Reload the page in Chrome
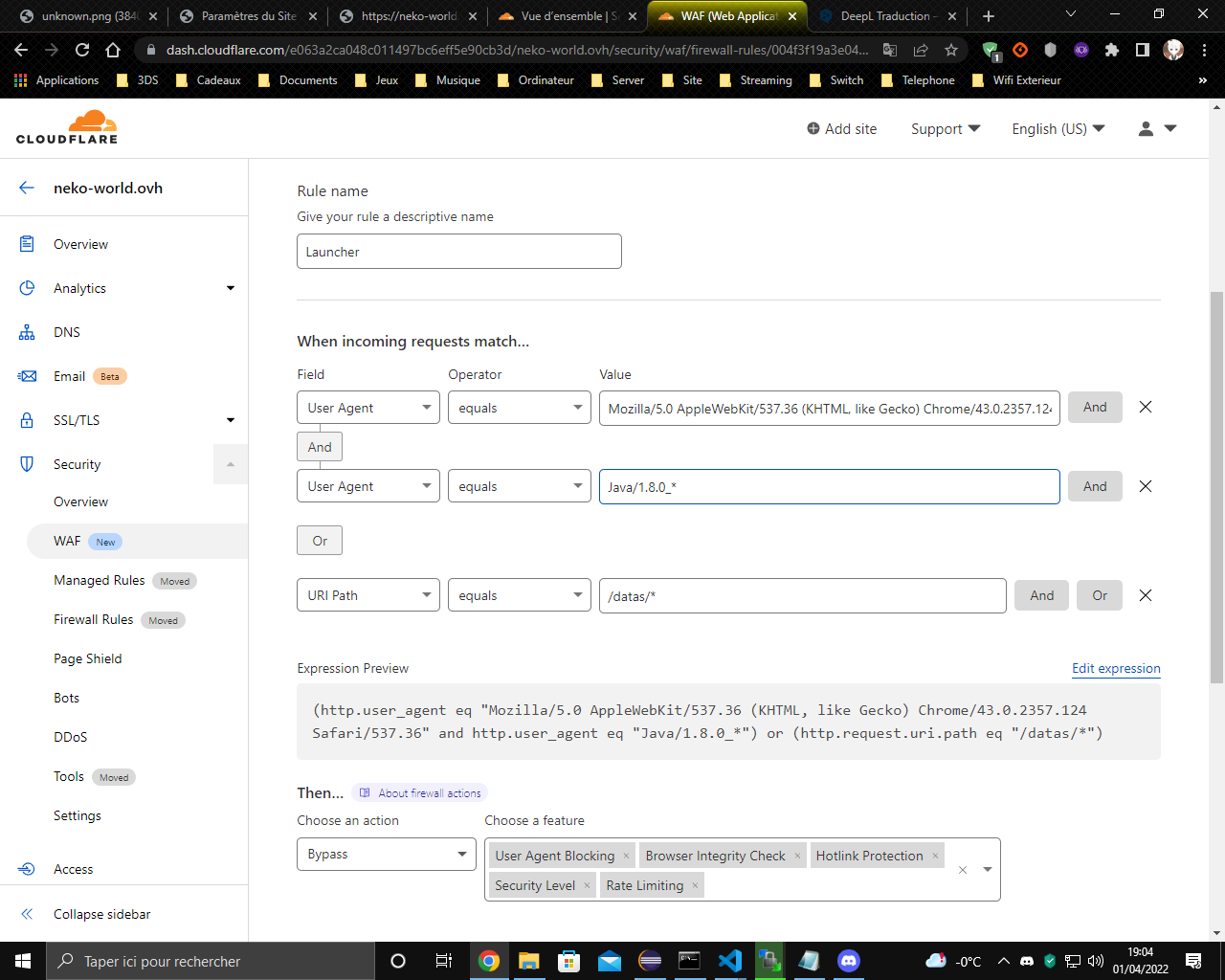 (82, 50)
